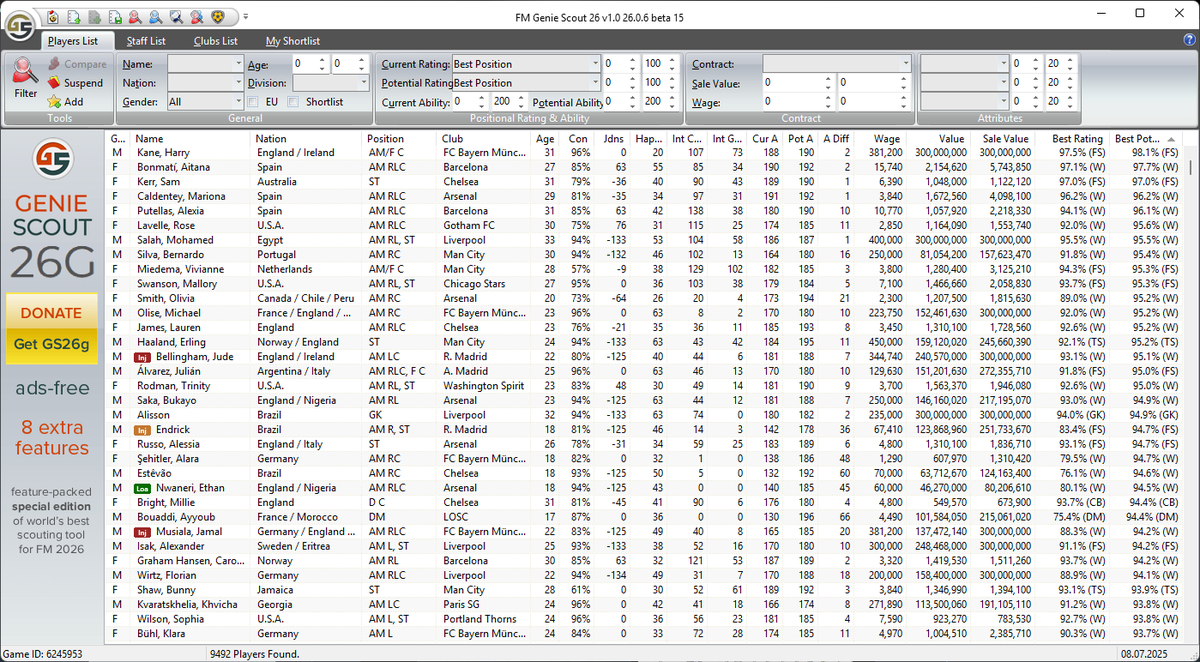Click the quick-access page icon with green up arrow
Viewport: 1200px width, 662px height.
[74, 17]
